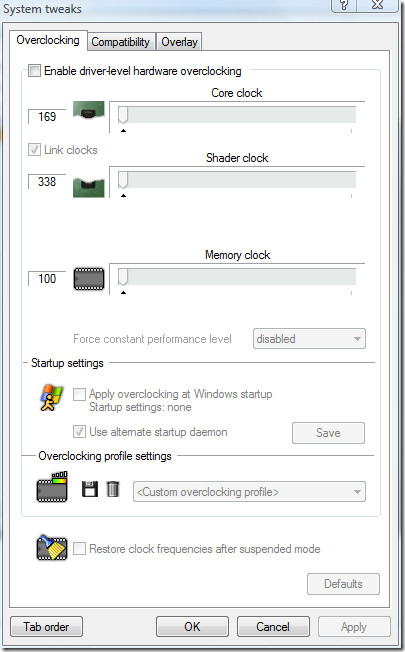This screenshot has width=405, height=652.
Task: Open Force constant performance level dropdown
Action: pos(309,338)
